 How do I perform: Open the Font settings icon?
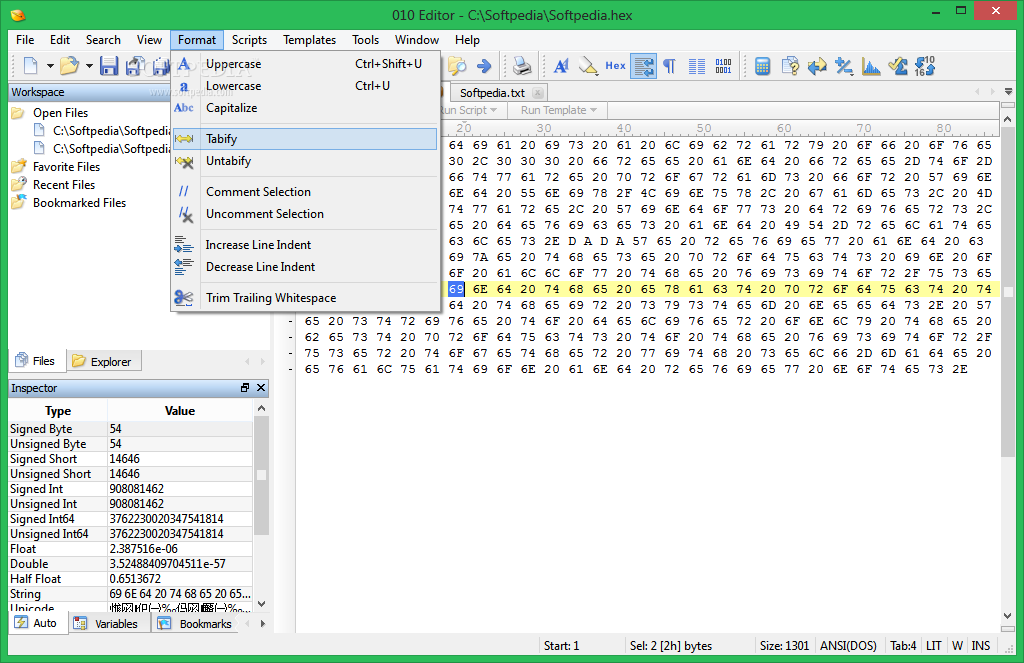pos(561,65)
